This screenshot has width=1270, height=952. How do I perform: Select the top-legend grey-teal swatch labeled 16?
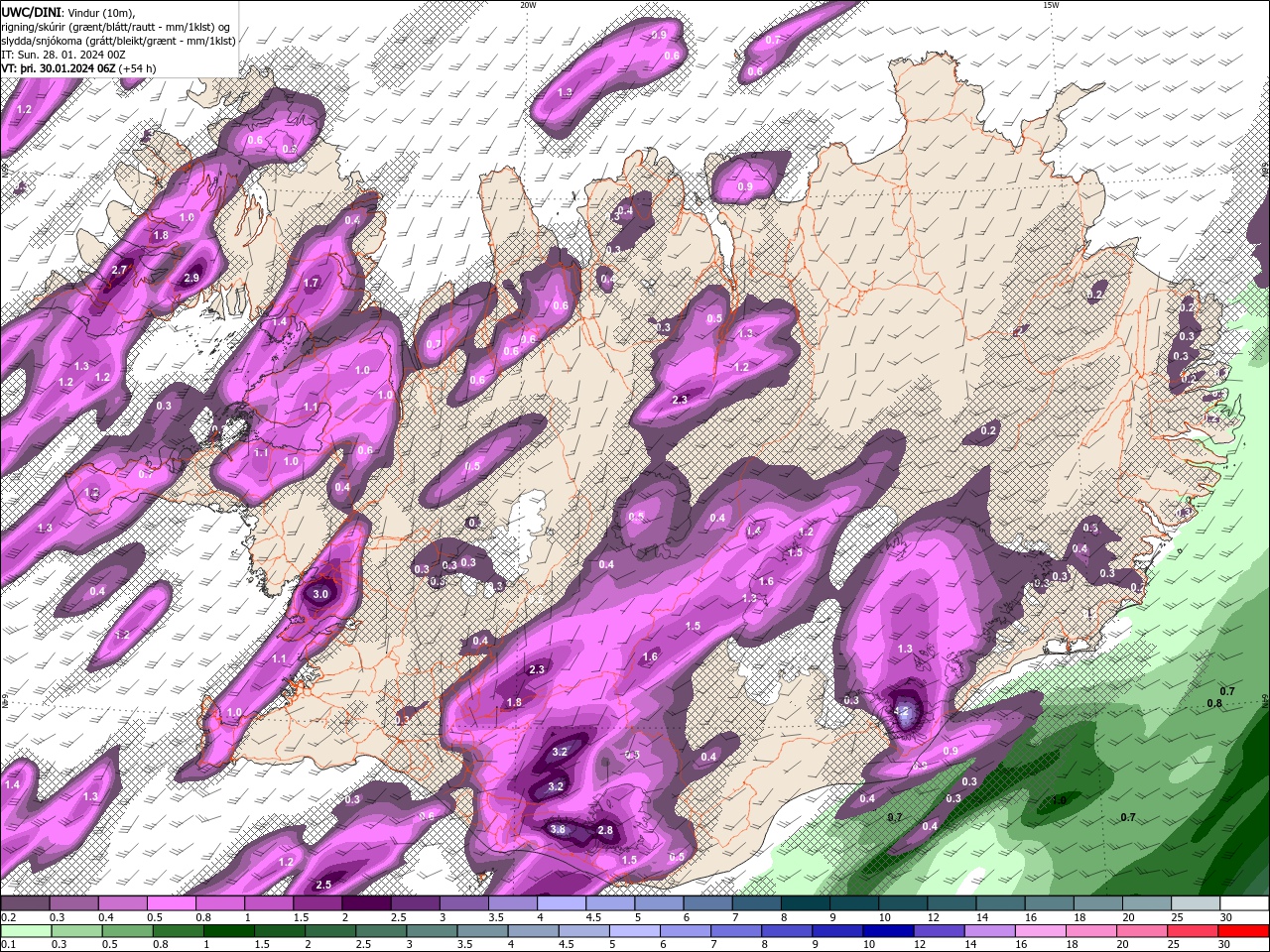click(1050, 903)
